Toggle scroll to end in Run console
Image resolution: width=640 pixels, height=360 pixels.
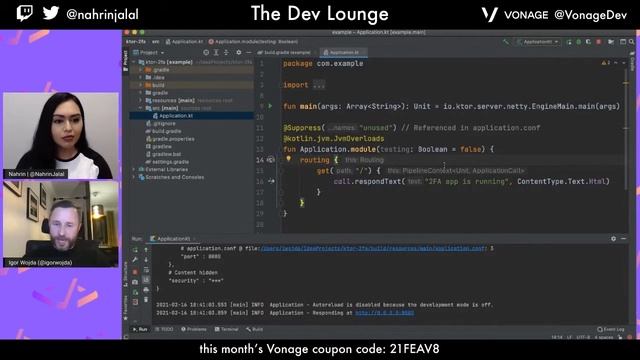146,280
